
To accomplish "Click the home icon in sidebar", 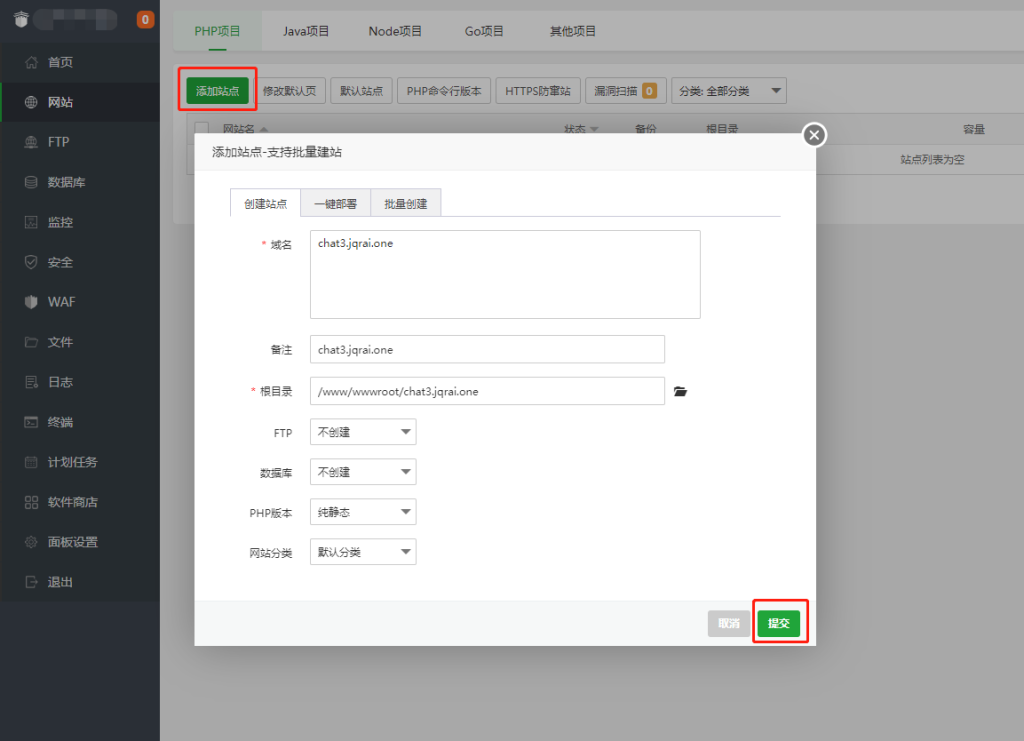I will tap(31, 62).
